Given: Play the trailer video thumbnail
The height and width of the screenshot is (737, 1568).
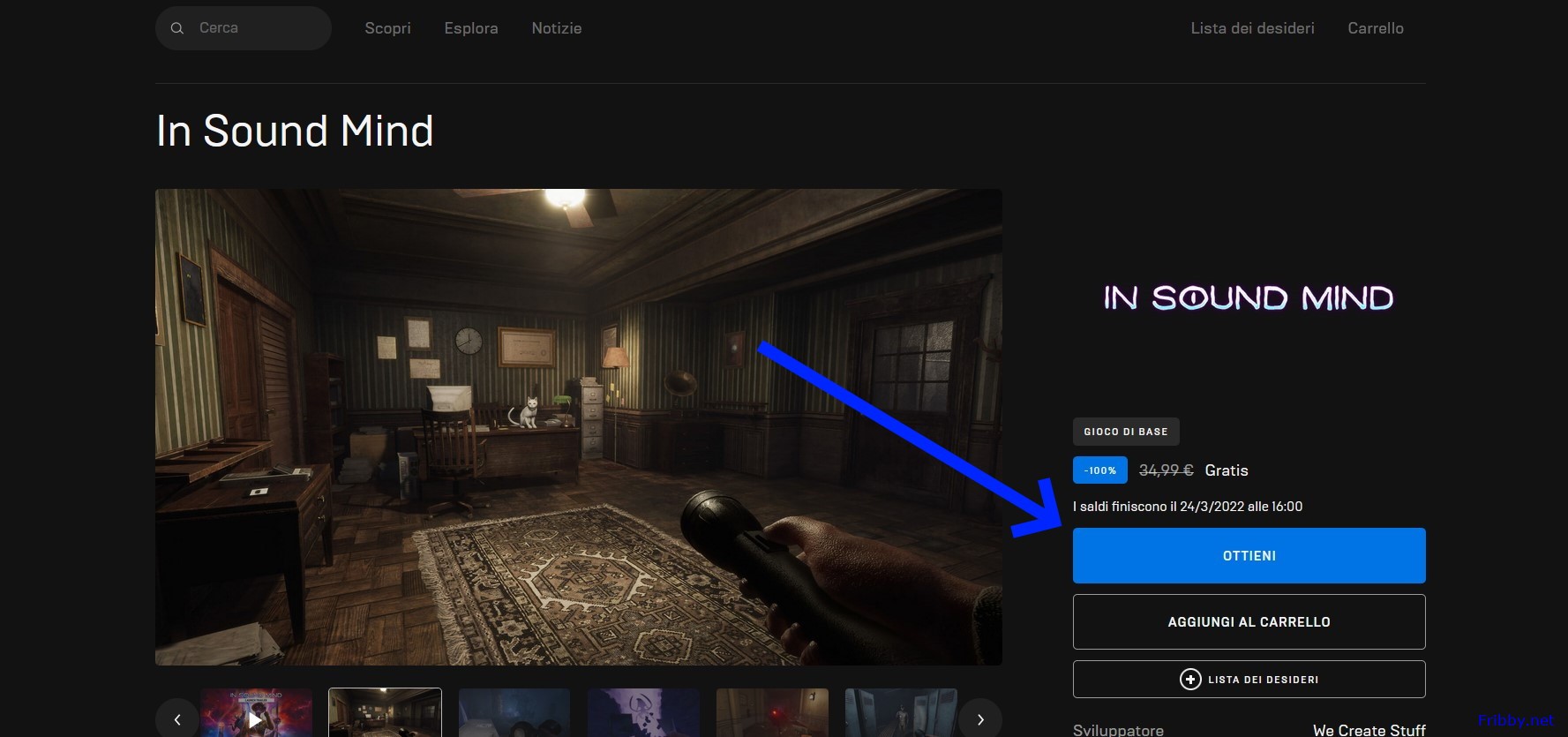Looking at the screenshot, I should point(256,713).
